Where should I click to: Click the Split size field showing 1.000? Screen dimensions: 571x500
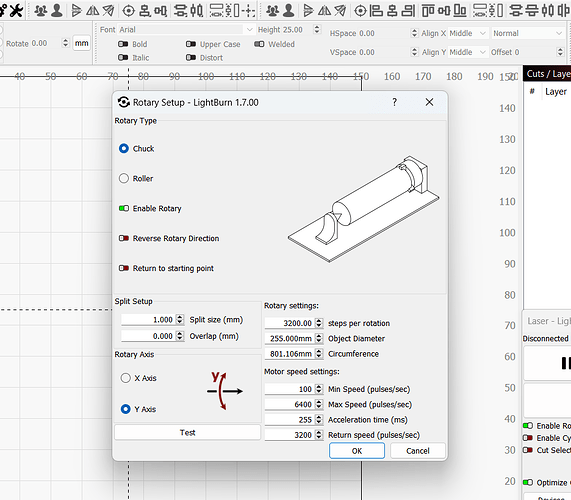pos(149,319)
